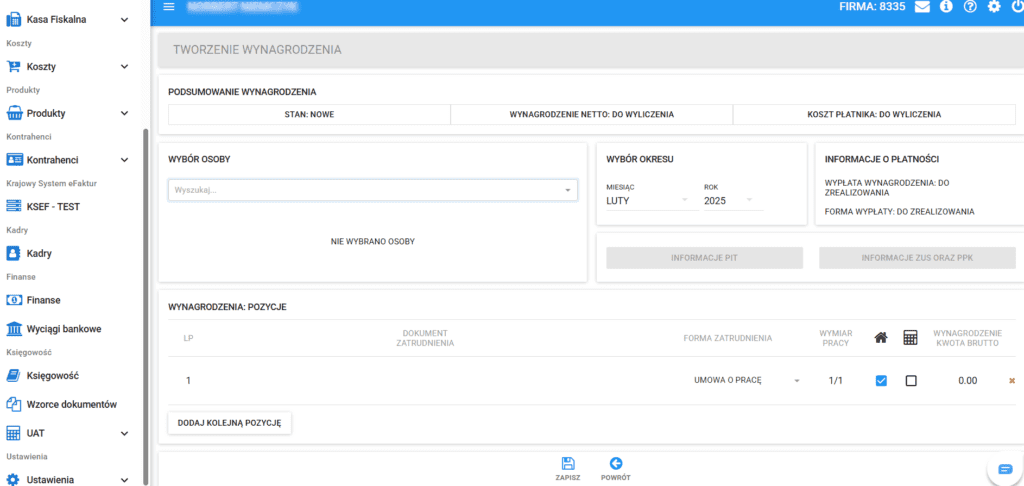Expand the Koszty sidebar section
Viewport: 1024px width, 486px height.
[x=68, y=67]
